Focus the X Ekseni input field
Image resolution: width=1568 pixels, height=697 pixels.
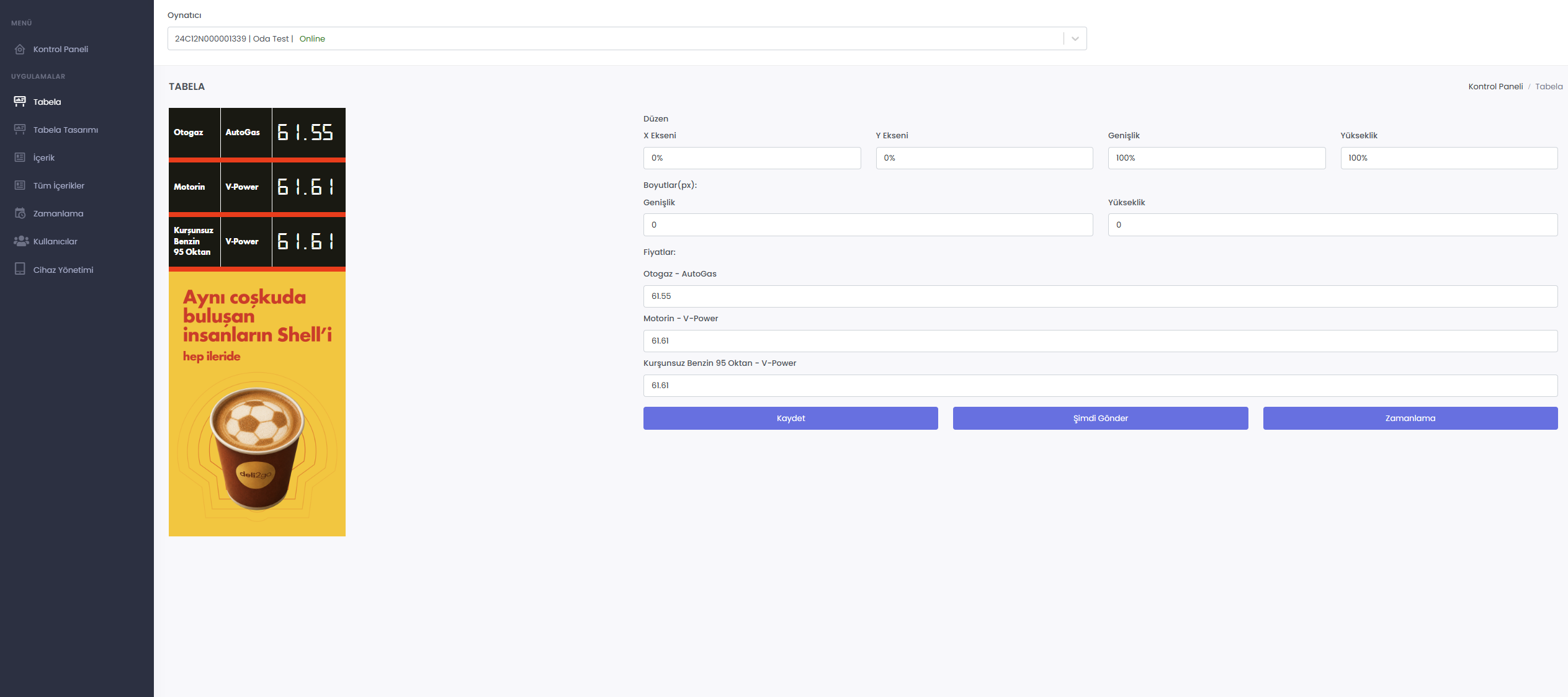(x=752, y=158)
